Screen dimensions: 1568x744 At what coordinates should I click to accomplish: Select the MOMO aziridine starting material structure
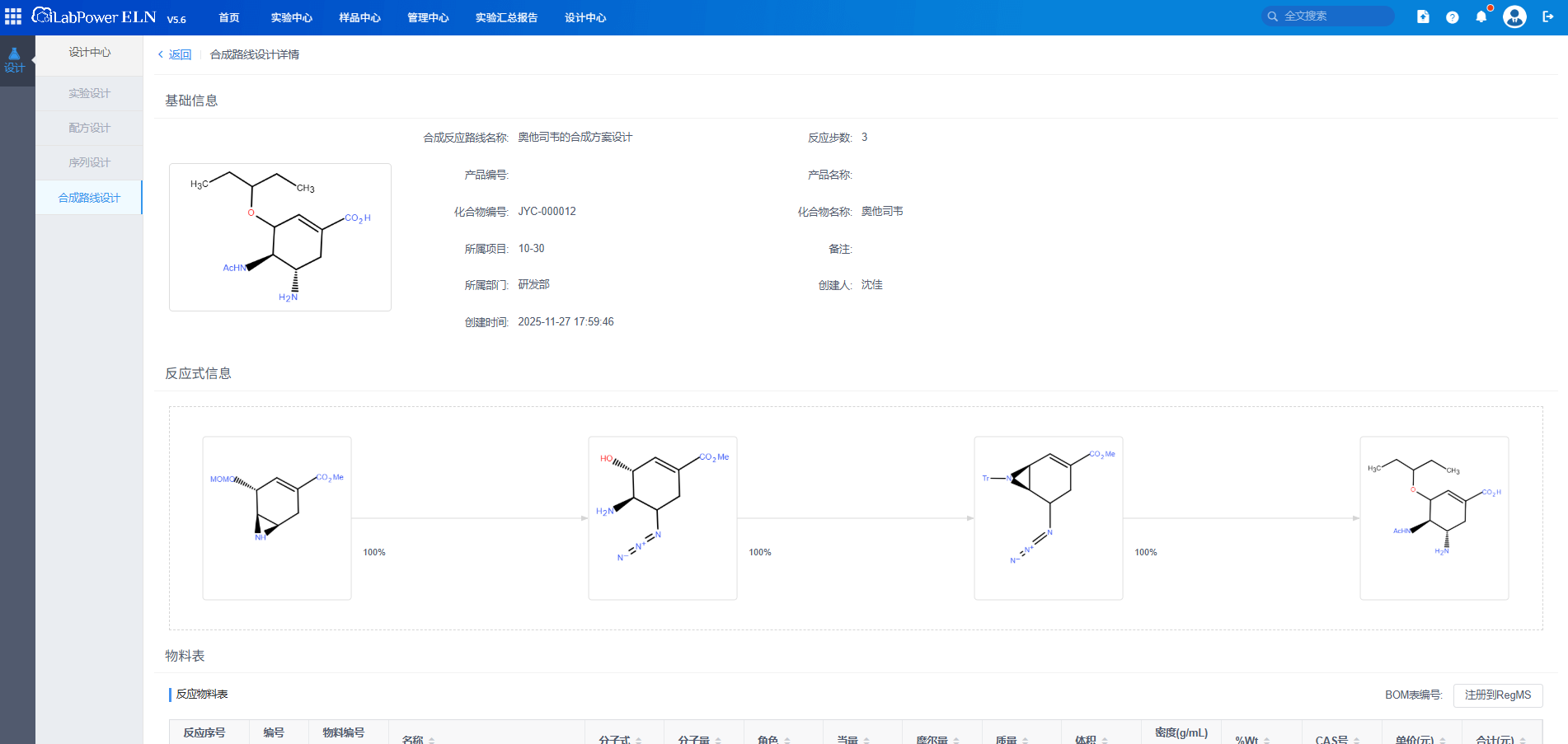tap(277, 517)
